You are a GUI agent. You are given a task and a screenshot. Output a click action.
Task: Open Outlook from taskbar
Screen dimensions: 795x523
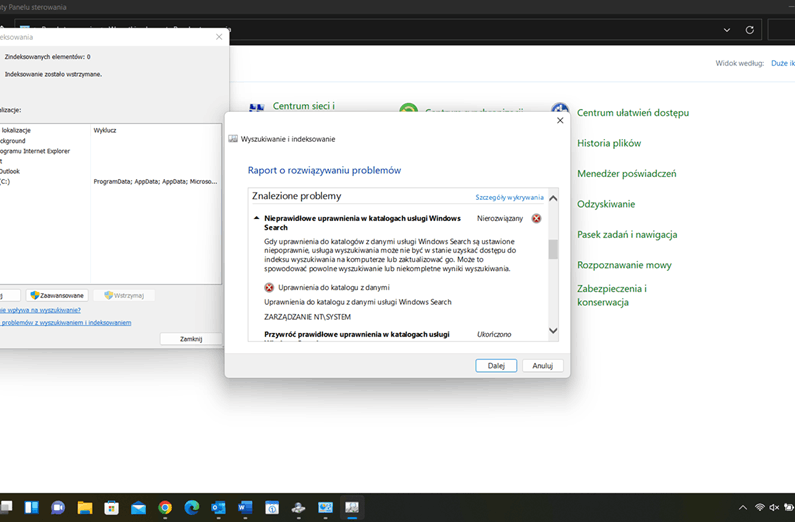click(x=219, y=507)
